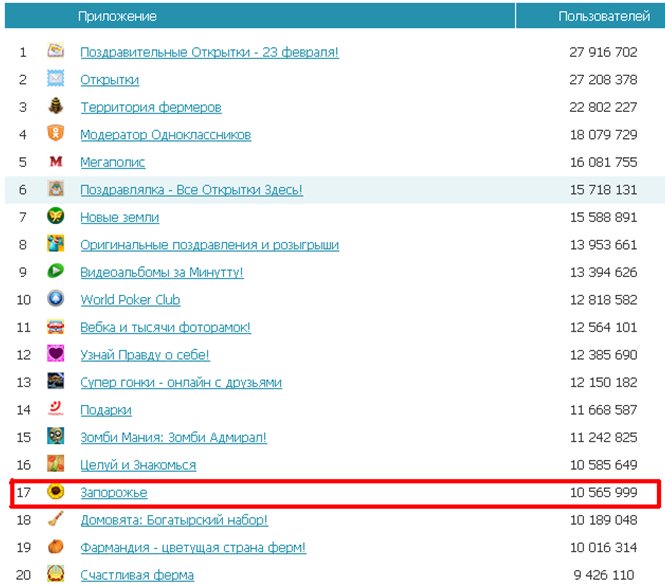Click user count 15 588 891

(603, 218)
